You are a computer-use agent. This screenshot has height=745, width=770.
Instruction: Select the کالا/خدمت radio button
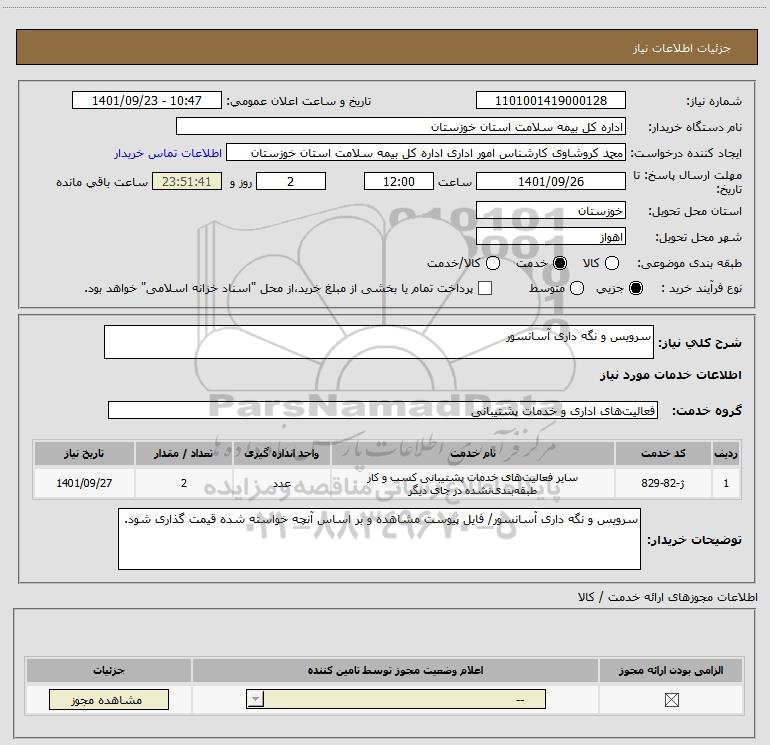click(x=493, y=263)
